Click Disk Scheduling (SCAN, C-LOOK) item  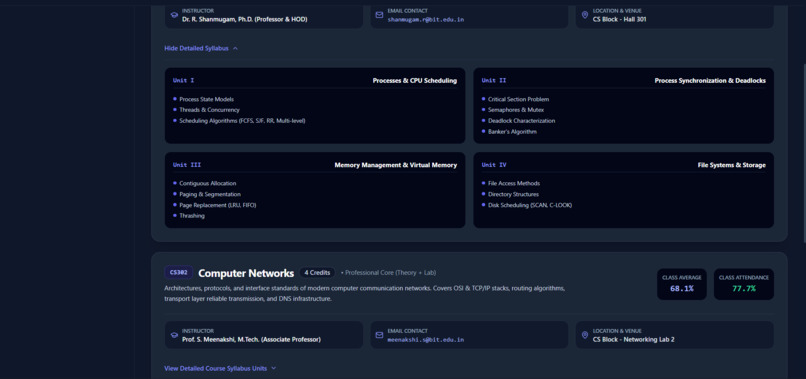point(530,205)
